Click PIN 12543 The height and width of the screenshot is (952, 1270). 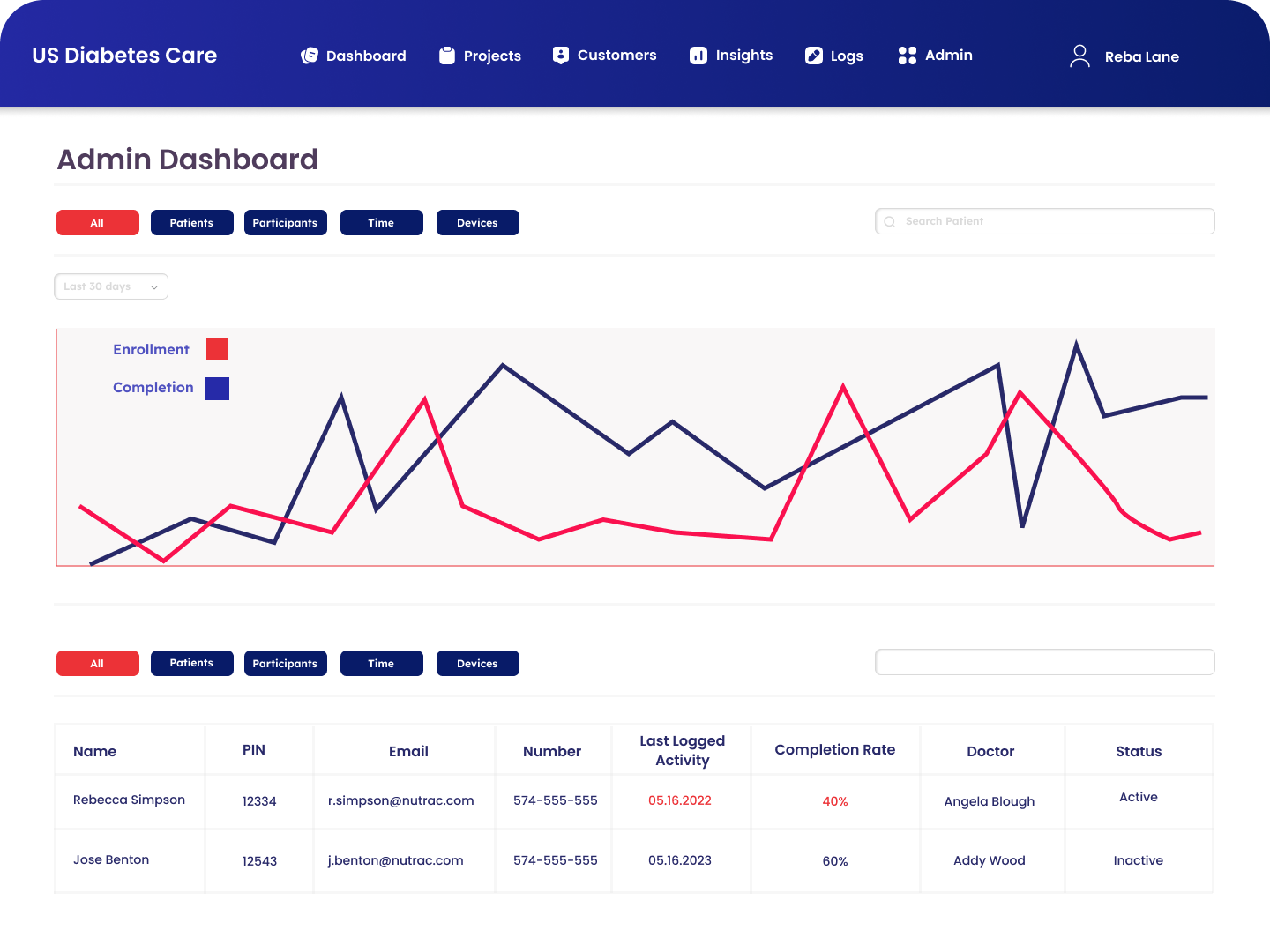(259, 861)
